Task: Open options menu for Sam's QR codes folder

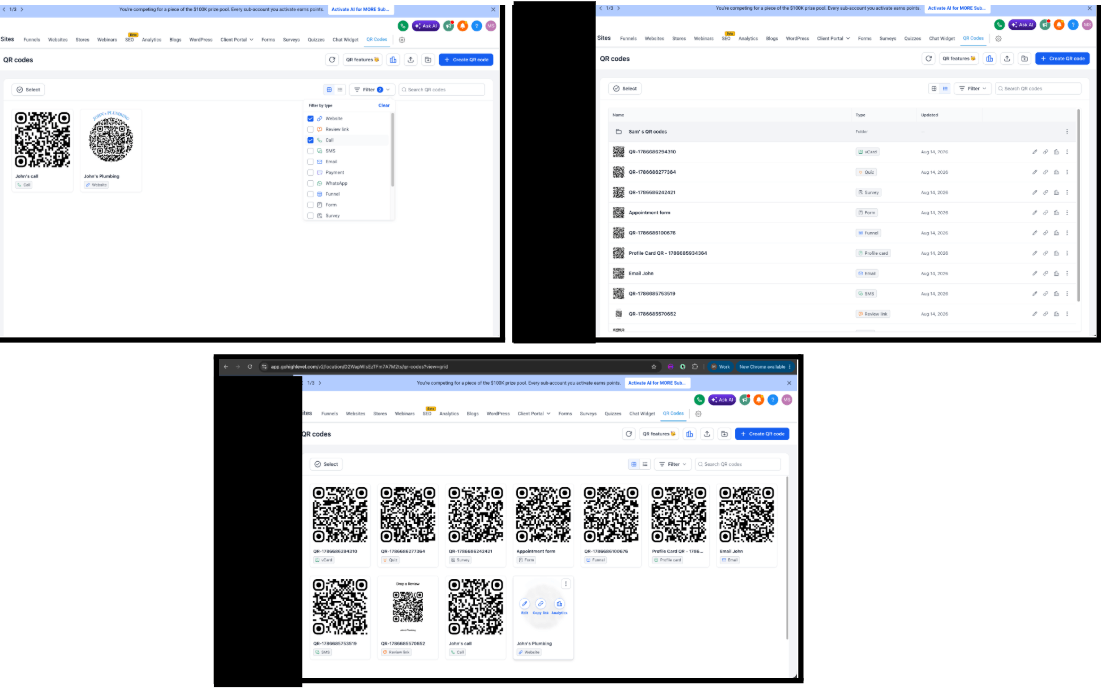Action: (1067, 131)
